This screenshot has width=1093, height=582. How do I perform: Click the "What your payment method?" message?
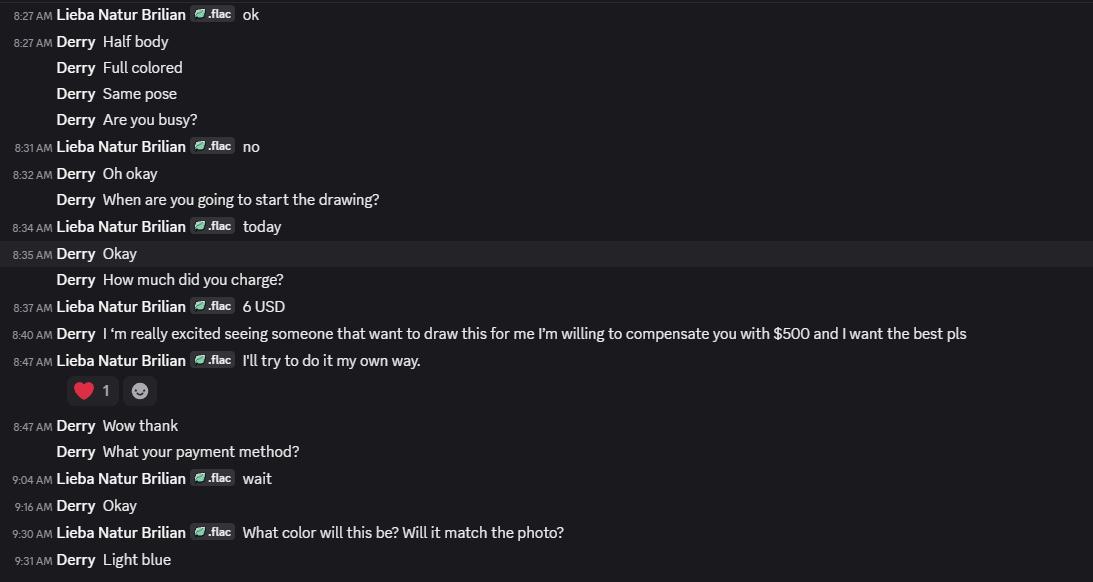(201, 452)
